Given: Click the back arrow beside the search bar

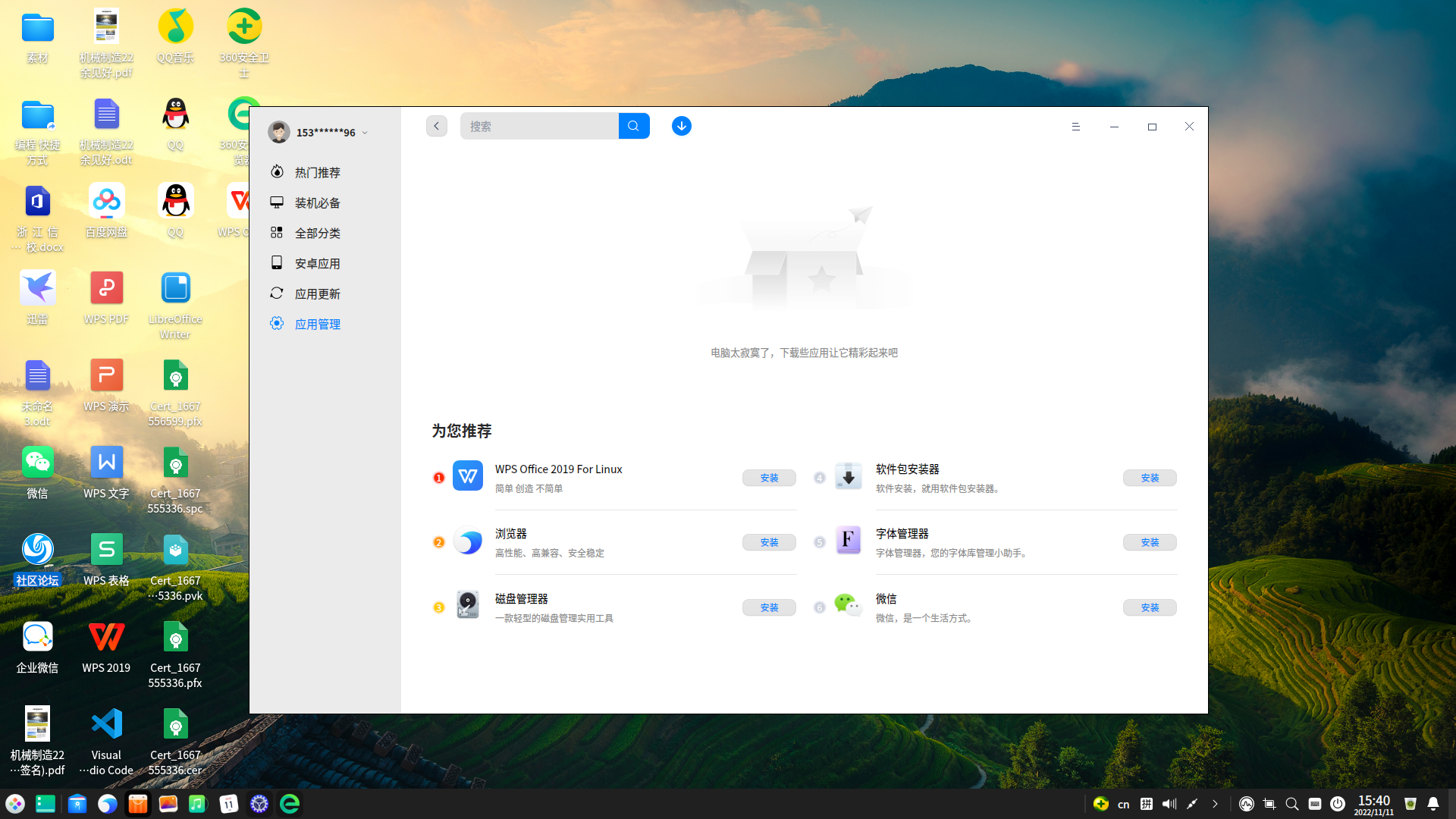Looking at the screenshot, I should click(x=436, y=126).
